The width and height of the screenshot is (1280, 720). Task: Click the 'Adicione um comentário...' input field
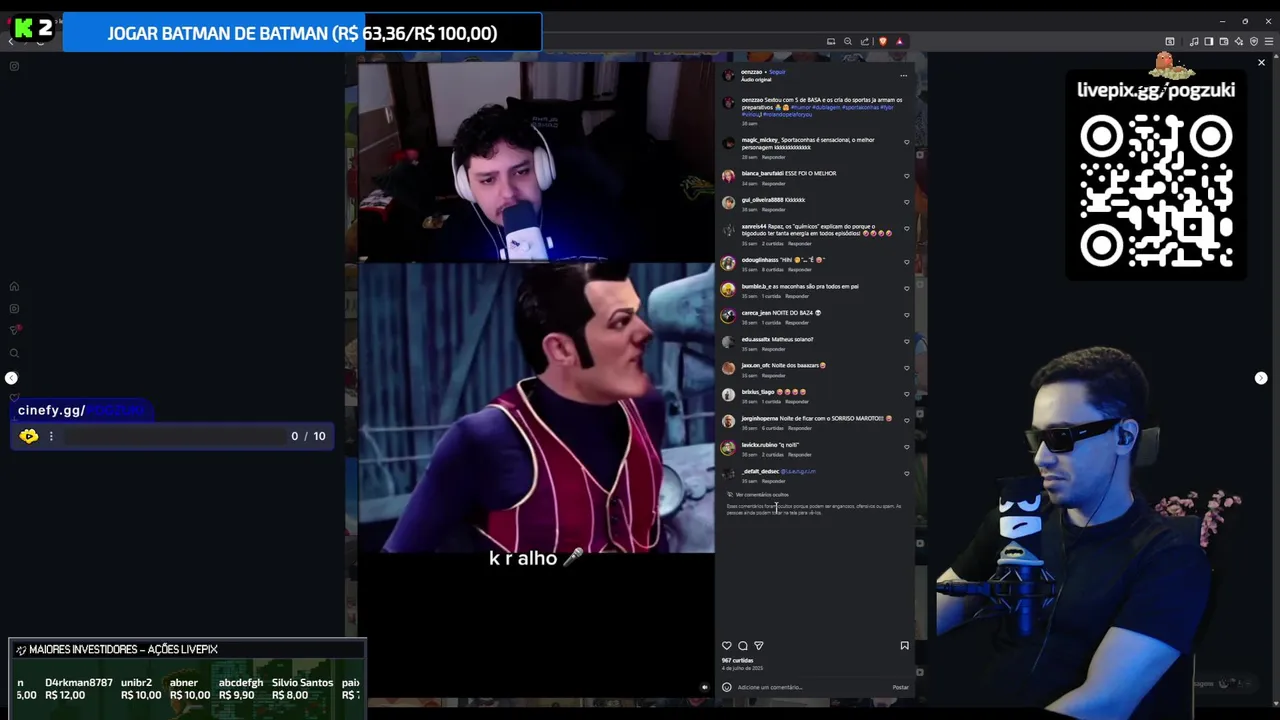click(812, 687)
